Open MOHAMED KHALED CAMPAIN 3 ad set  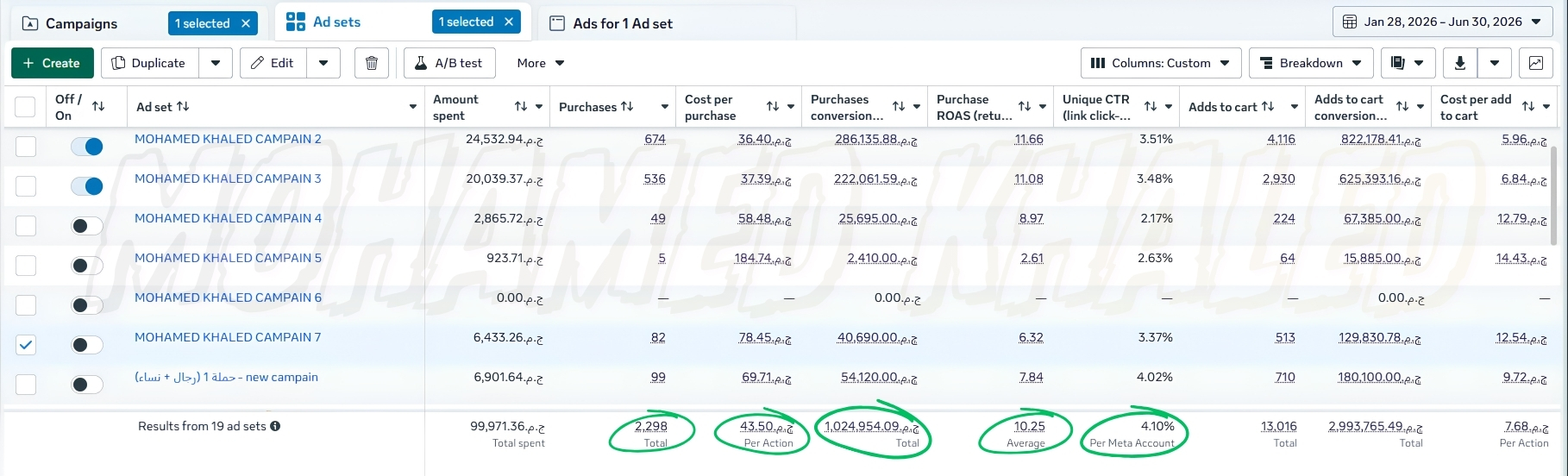pos(228,178)
